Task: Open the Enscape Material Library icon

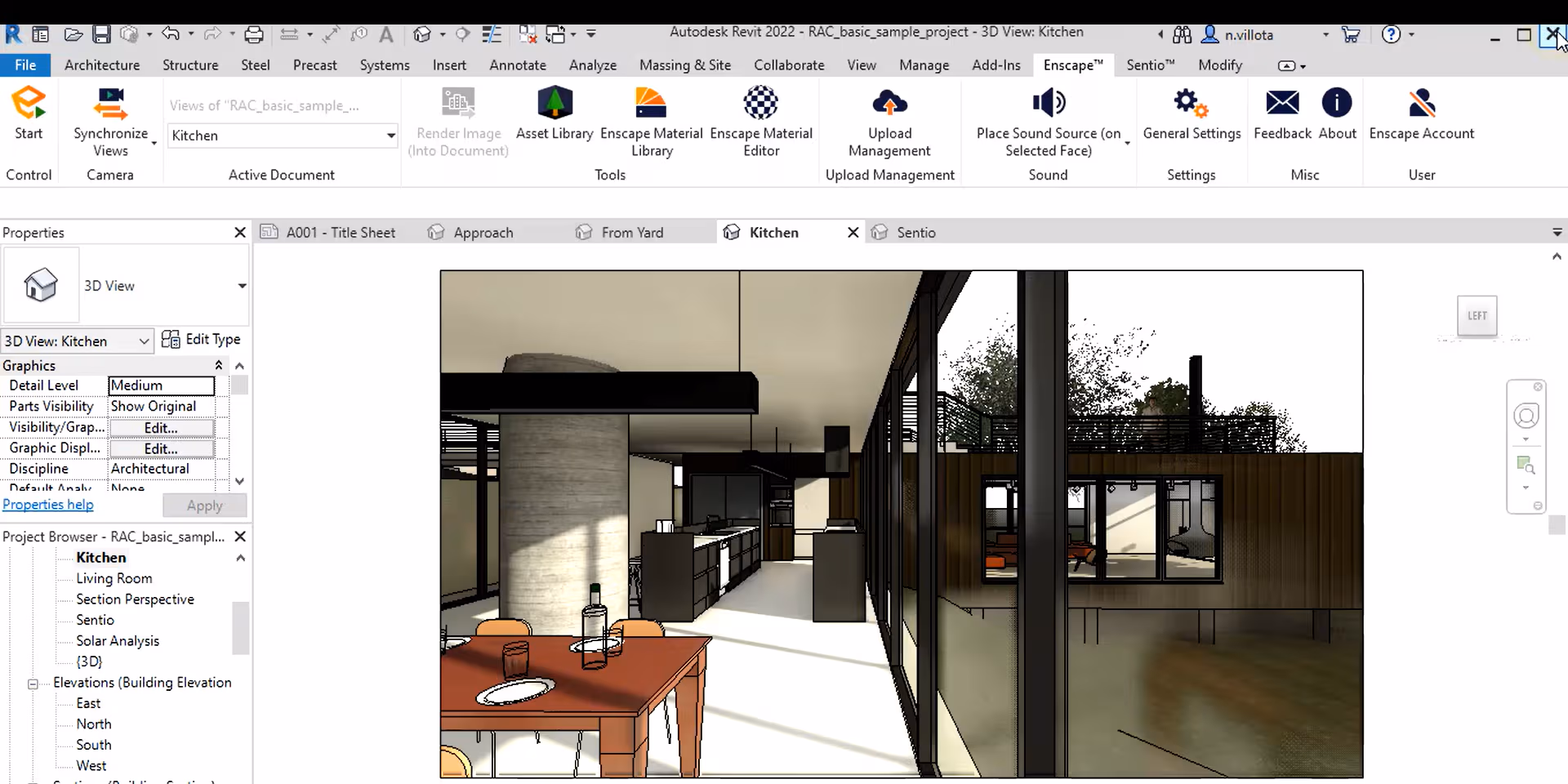Action: (651, 104)
